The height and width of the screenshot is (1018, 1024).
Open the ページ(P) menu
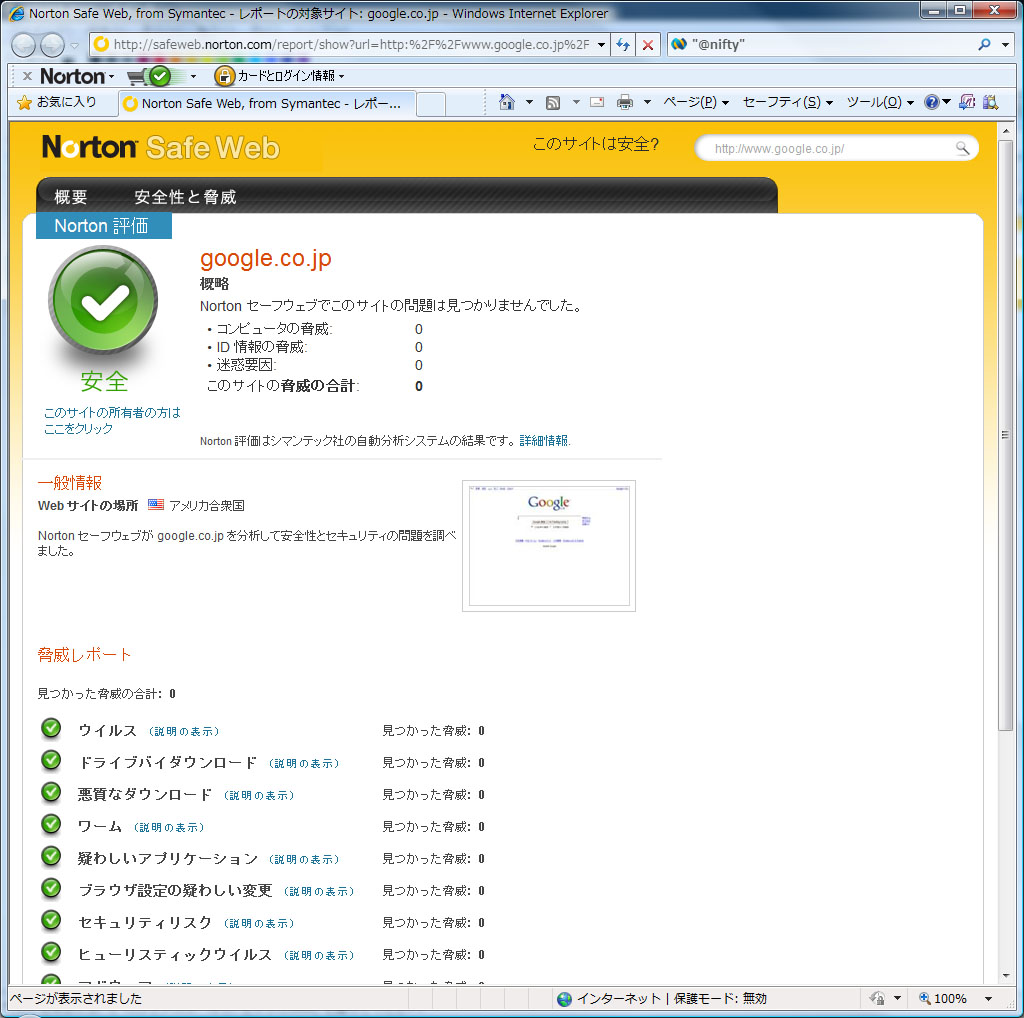coord(696,102)
